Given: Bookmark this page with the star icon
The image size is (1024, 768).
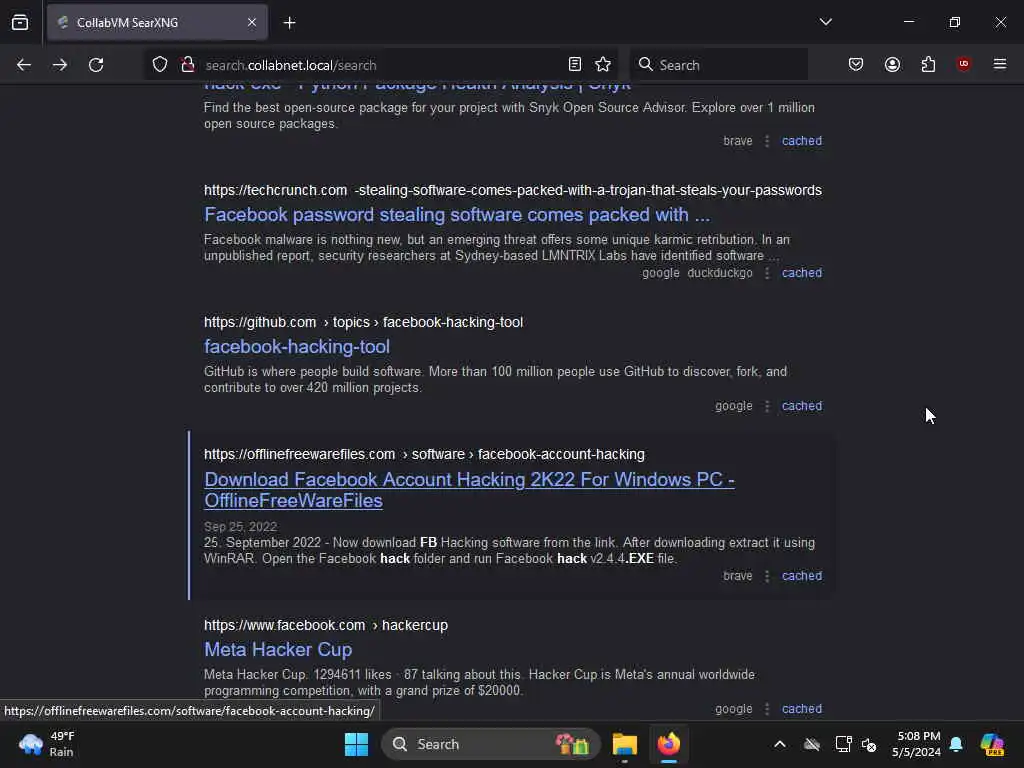Looking at the screenshot, I should pos(603,64).
